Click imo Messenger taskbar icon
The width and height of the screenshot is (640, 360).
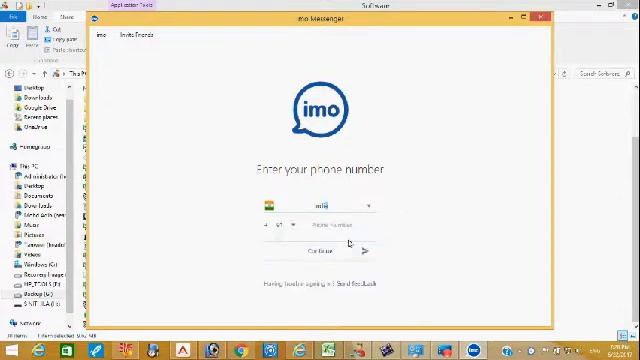click(x=473, y=351)
